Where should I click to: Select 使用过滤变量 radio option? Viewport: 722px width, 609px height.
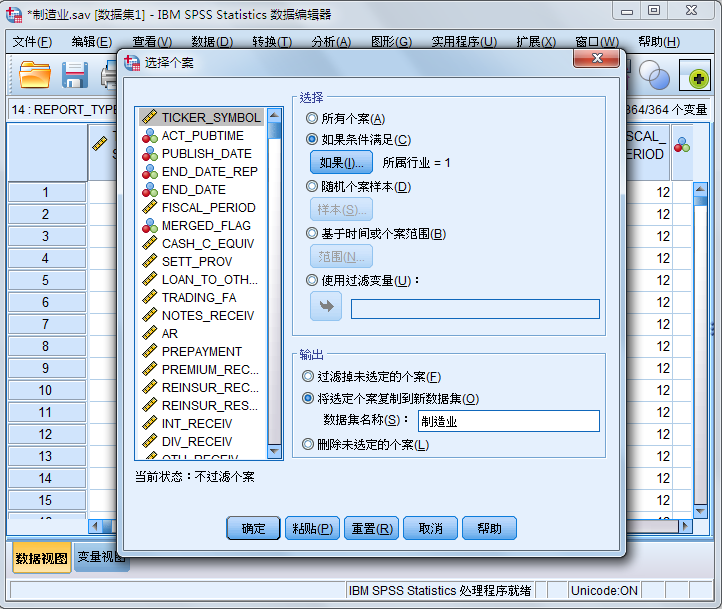312,280
